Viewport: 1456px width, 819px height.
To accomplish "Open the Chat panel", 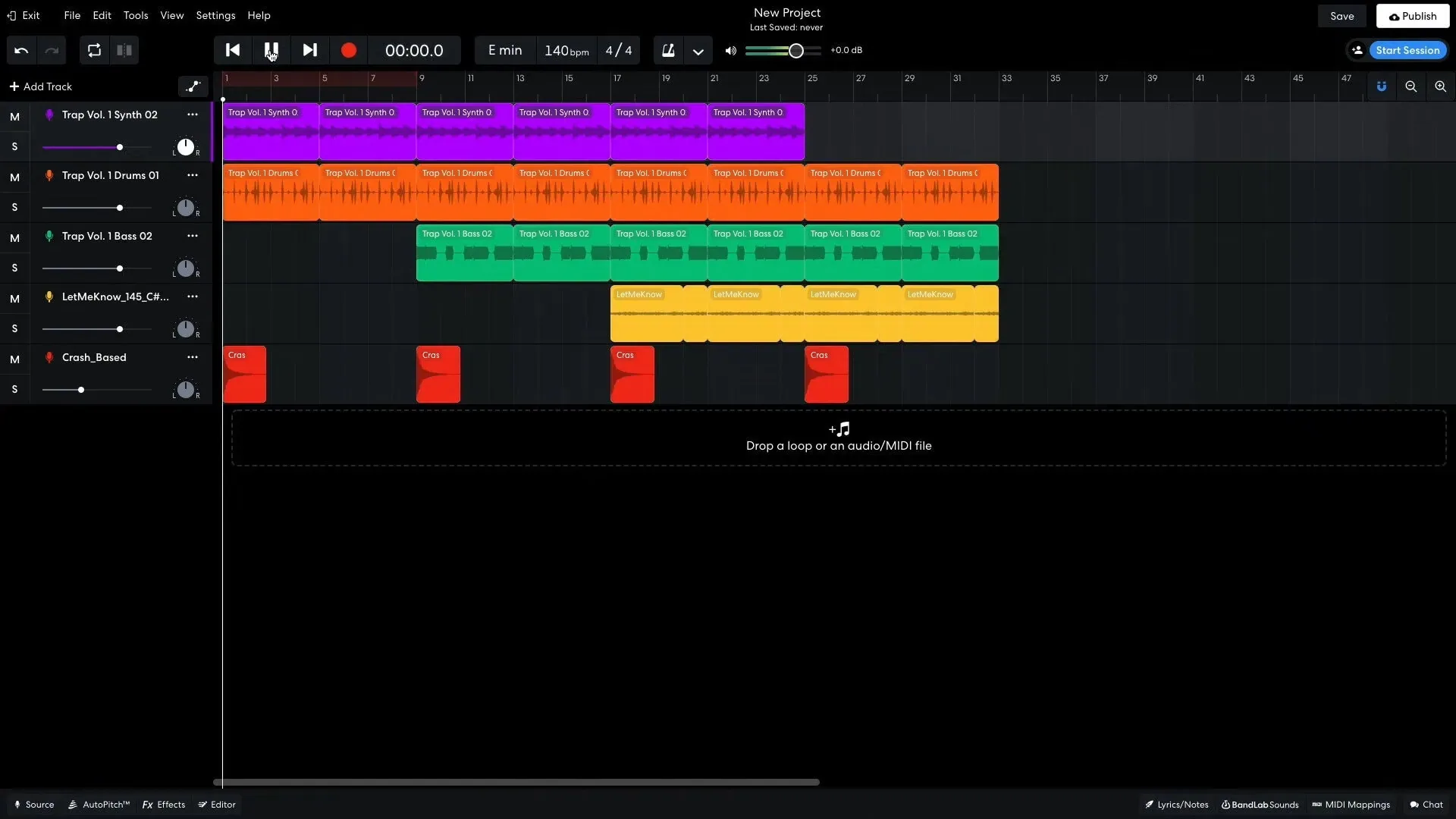I will click(x=1426, y=805).
